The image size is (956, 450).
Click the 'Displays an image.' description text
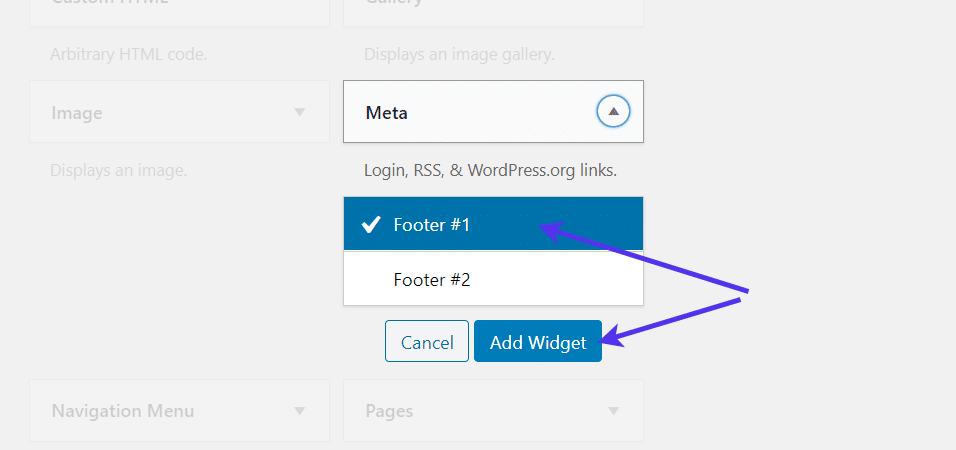(118, 170)
